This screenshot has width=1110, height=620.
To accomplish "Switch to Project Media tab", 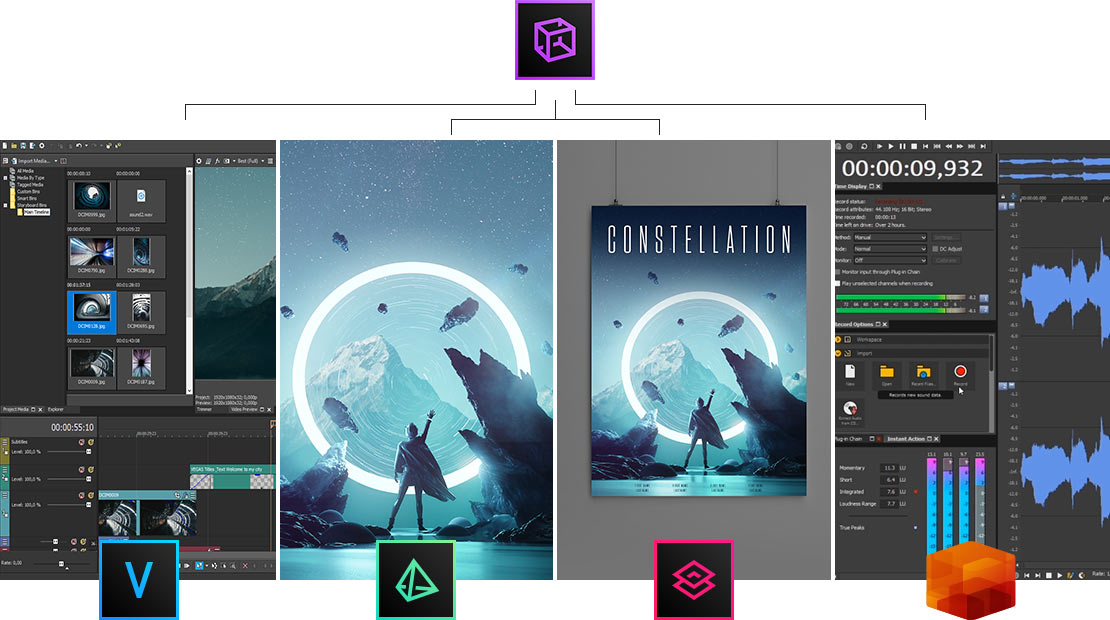I will [16, 409].
